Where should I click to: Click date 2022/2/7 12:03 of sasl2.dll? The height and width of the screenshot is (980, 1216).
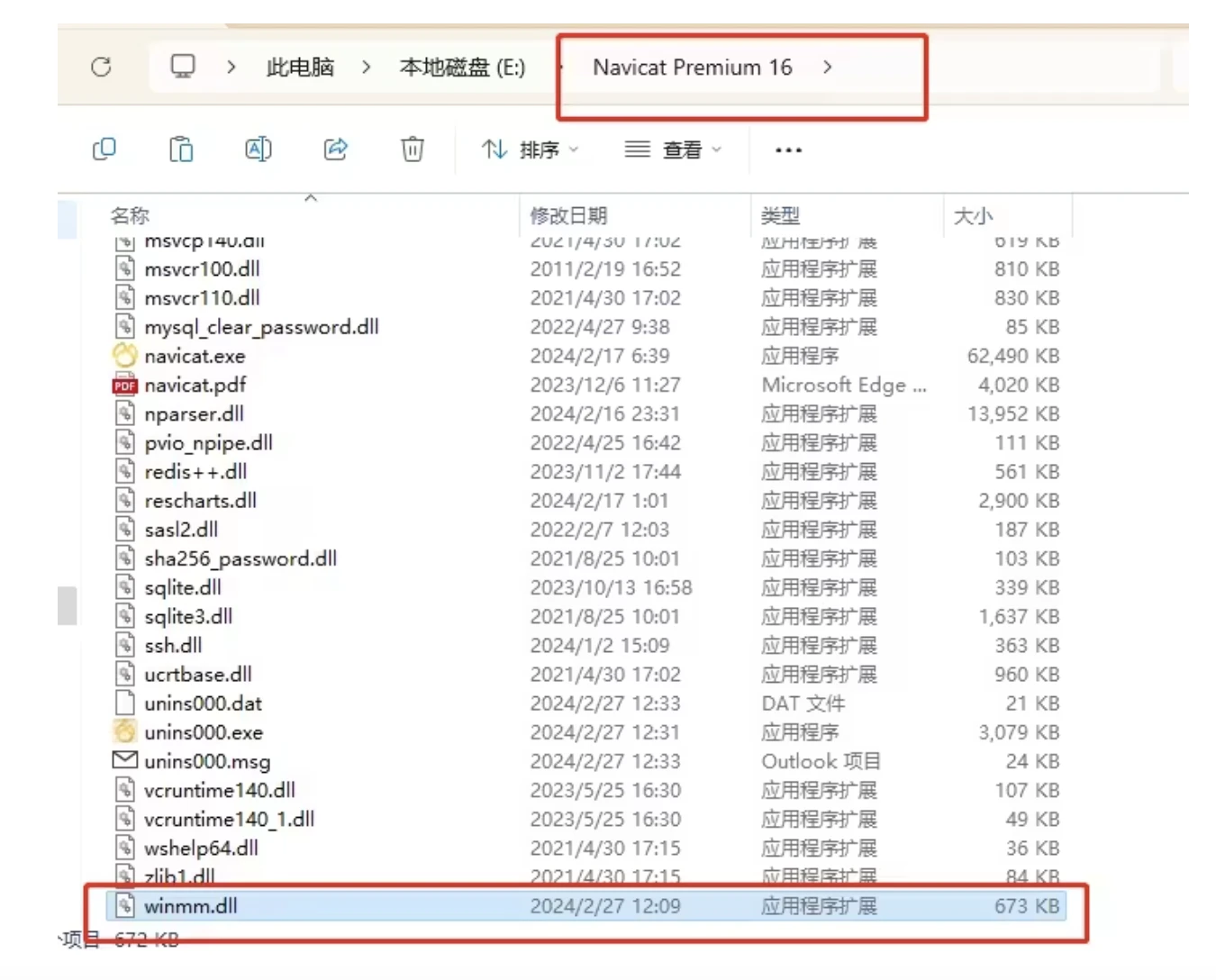600,529
